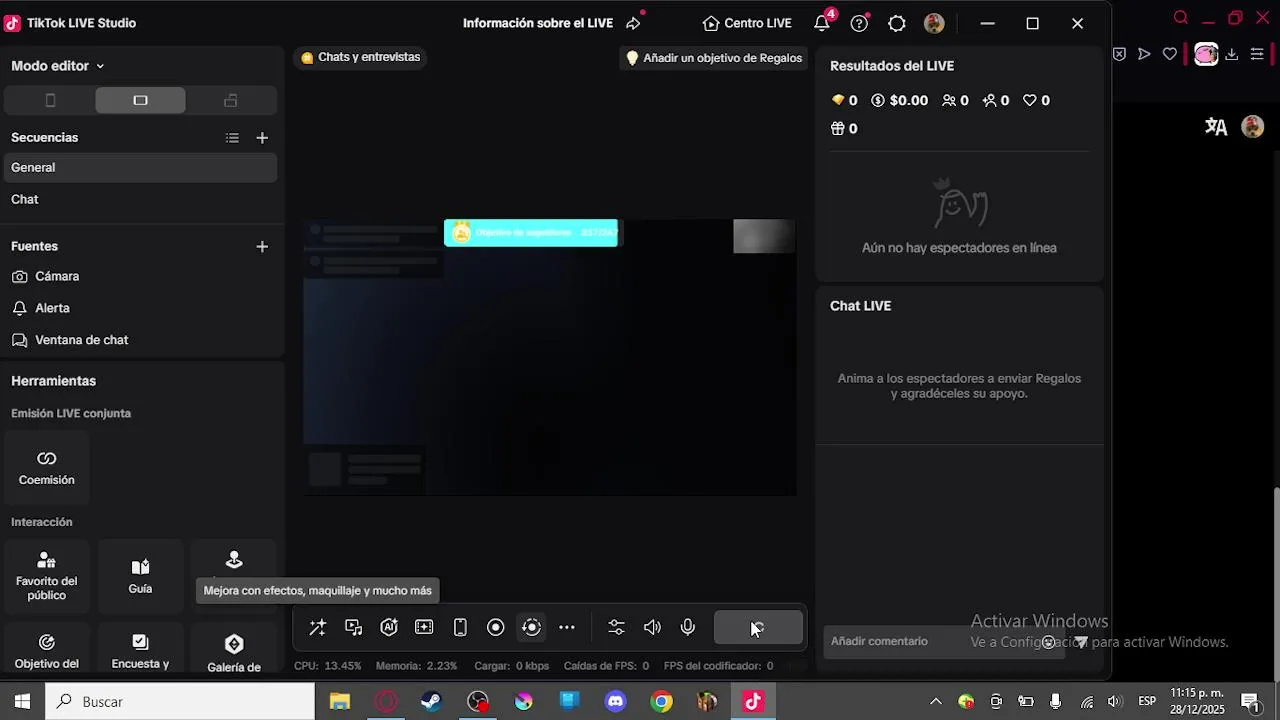Switch to dual-screen layout mode
This screenshot has width=1280, height=720.
point(231,100)
